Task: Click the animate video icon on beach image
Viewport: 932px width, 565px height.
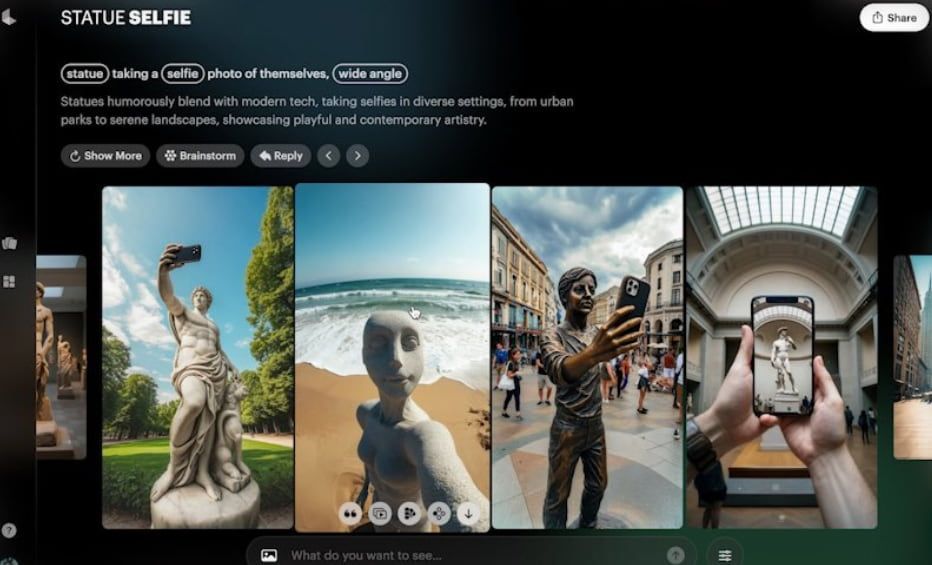Action: [380, 513]
